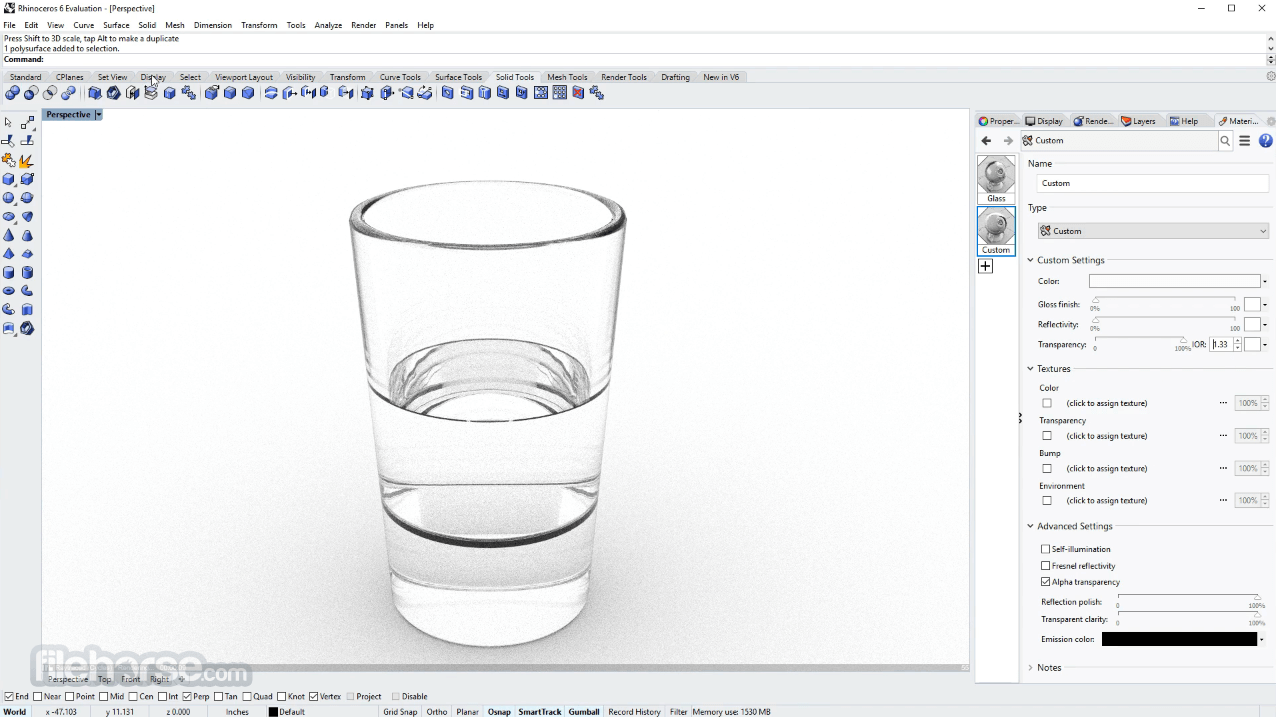Toggle Gumball in status bar
Screen dimensions: 1276x717
pyautogui.click(x=584, y=712)
